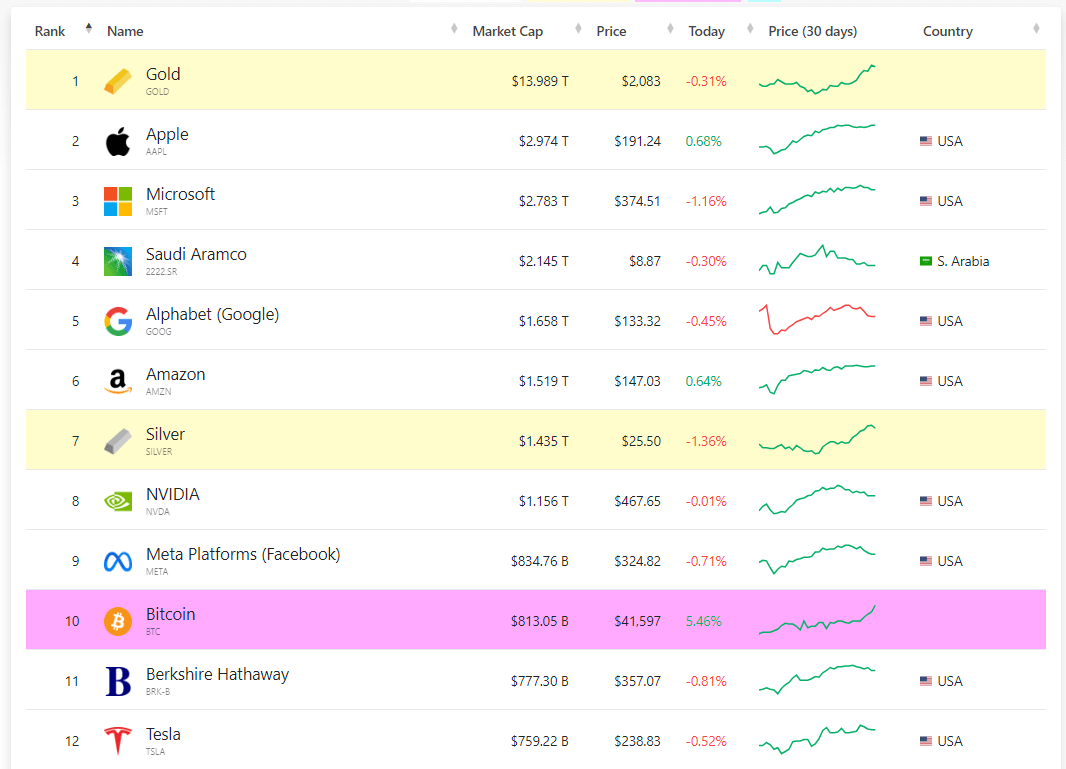Click the sort arrow beside Price (30 days)

coord(749,28)
